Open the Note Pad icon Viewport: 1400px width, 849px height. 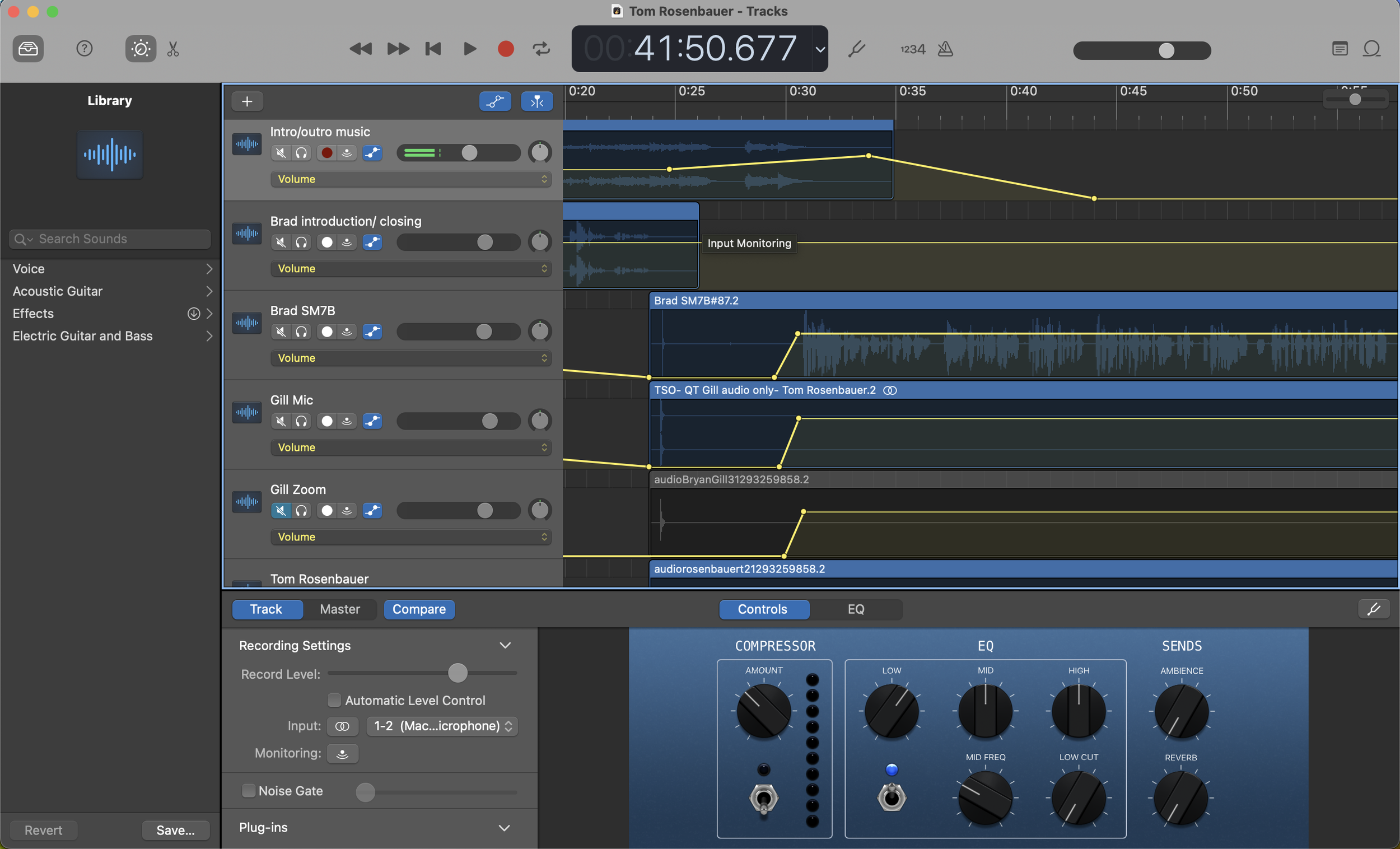coord(1339,49)
